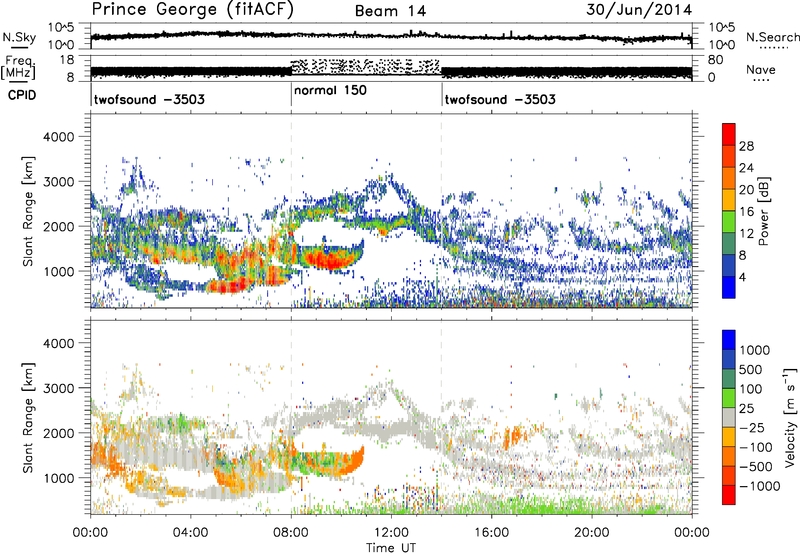Click the '16:00' time axis tick label
This screenshot has height=554, width=800.
pyautogui.click(x=491, y=533)
